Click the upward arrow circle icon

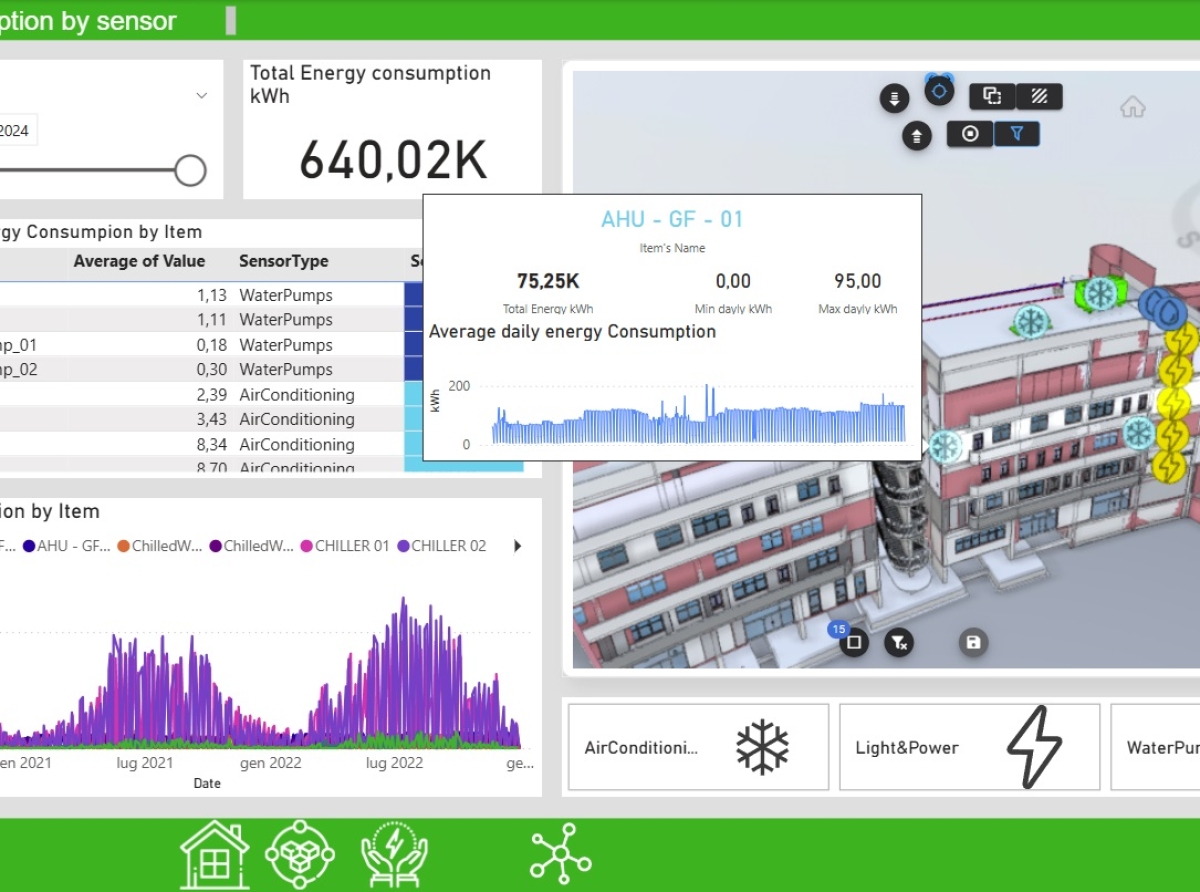pos(917,136)
